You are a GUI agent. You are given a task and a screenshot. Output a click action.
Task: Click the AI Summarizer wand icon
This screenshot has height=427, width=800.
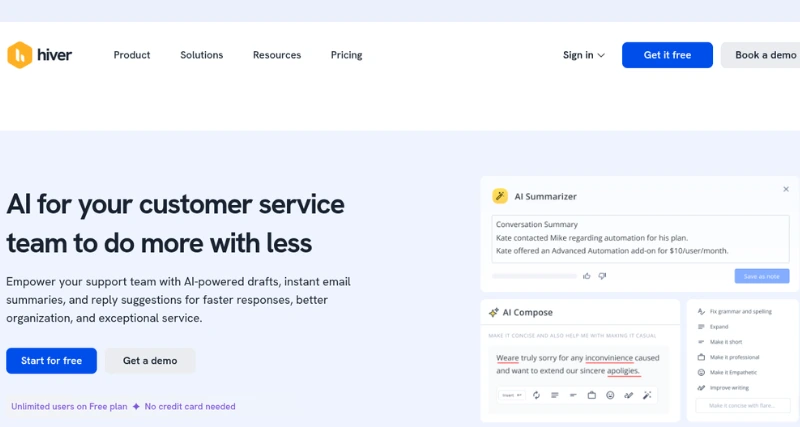click(500, 196)
